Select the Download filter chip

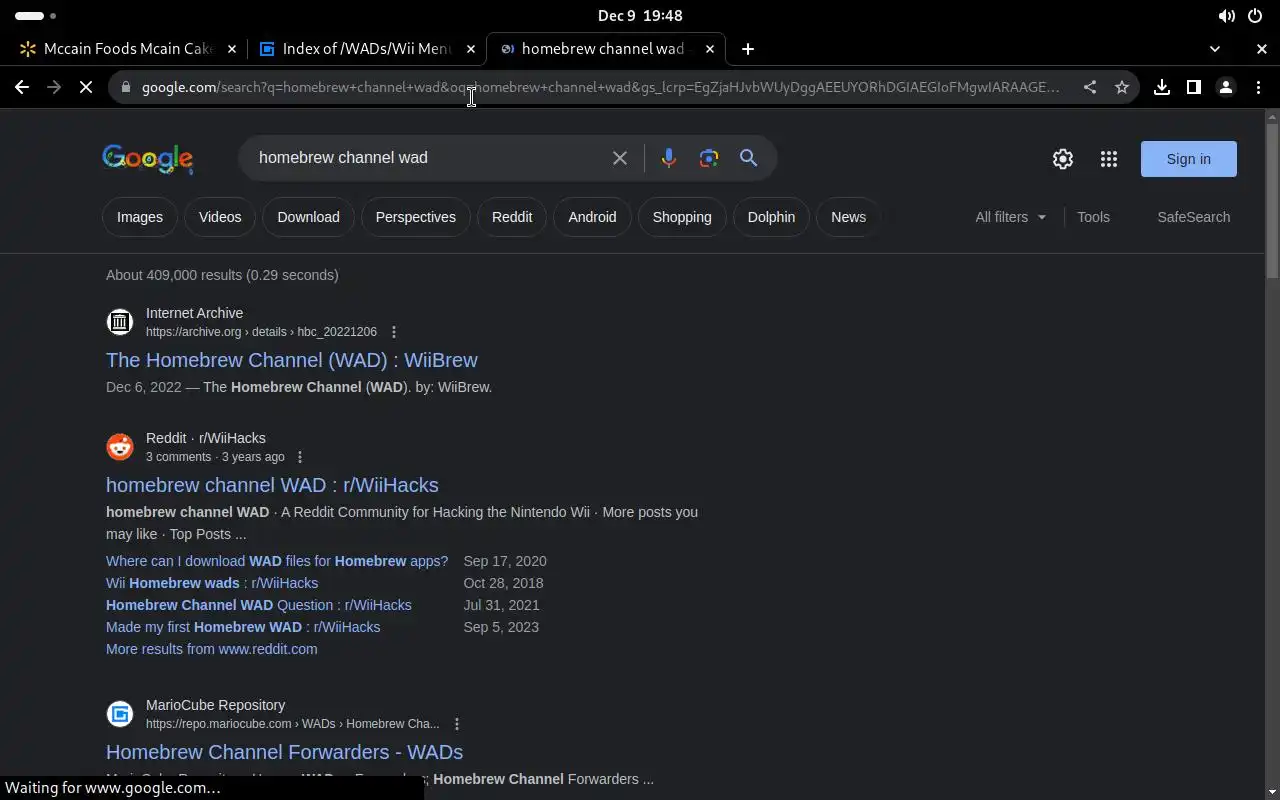pyautogui.click(x=308, y=217)
